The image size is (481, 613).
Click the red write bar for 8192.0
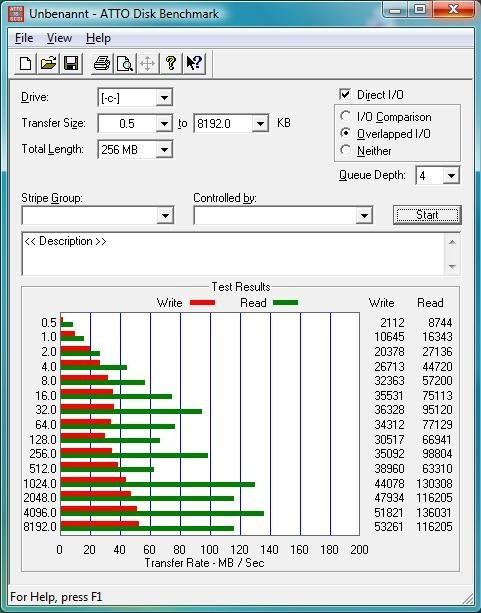click(x=100, y=523)
